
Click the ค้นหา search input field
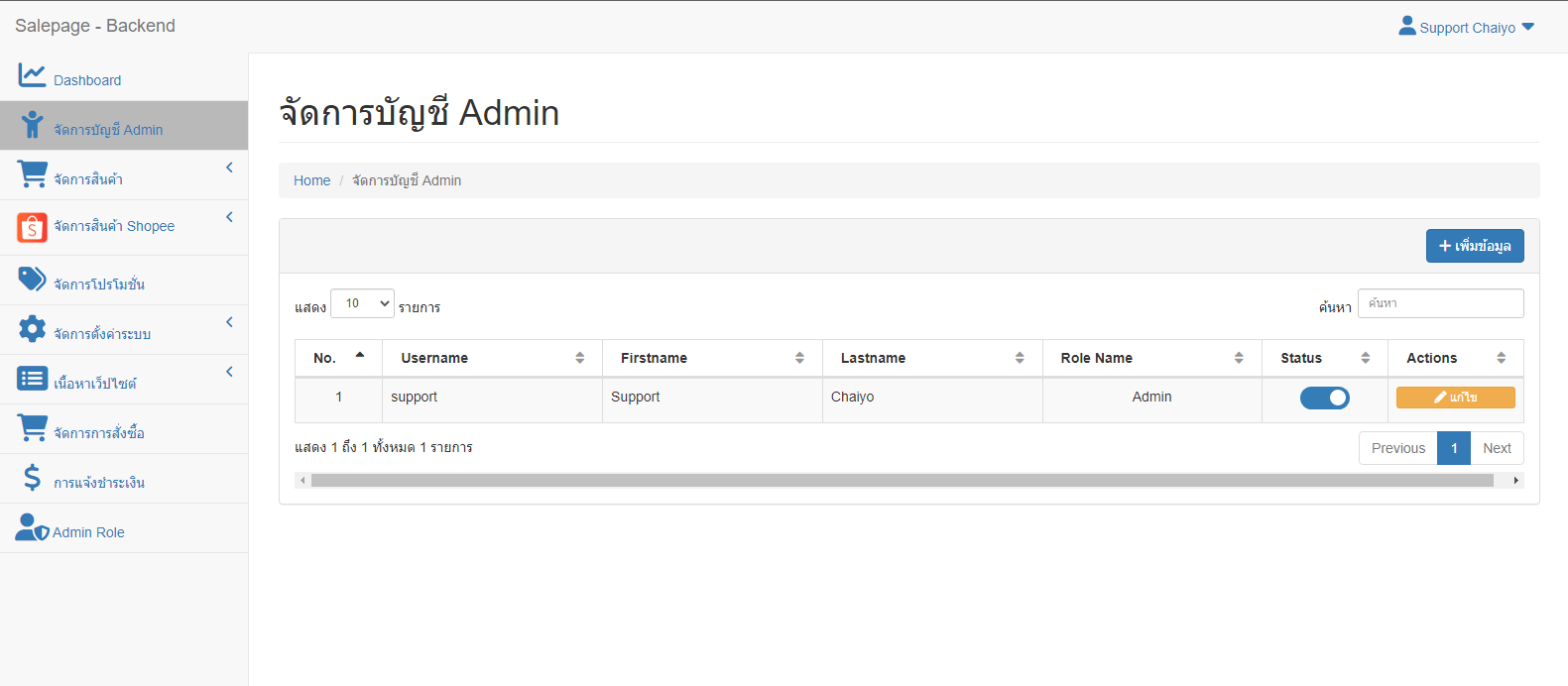[1440, 303]
